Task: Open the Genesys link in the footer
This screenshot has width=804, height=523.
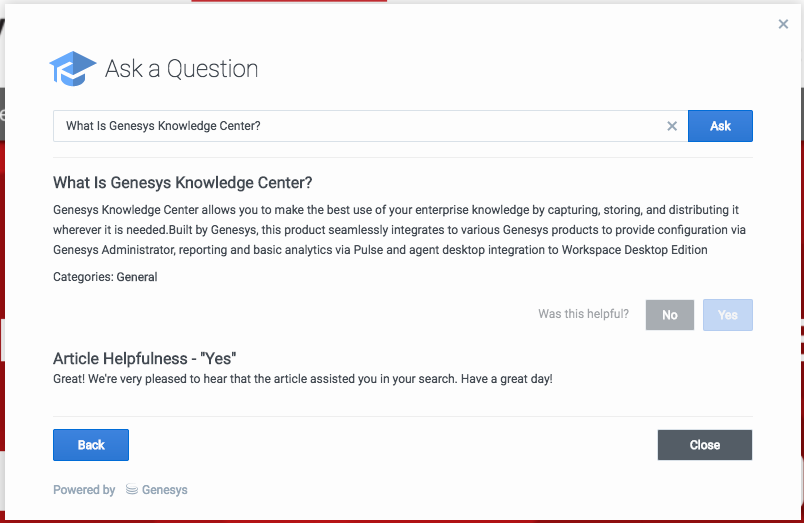Action: click(164, 490)
